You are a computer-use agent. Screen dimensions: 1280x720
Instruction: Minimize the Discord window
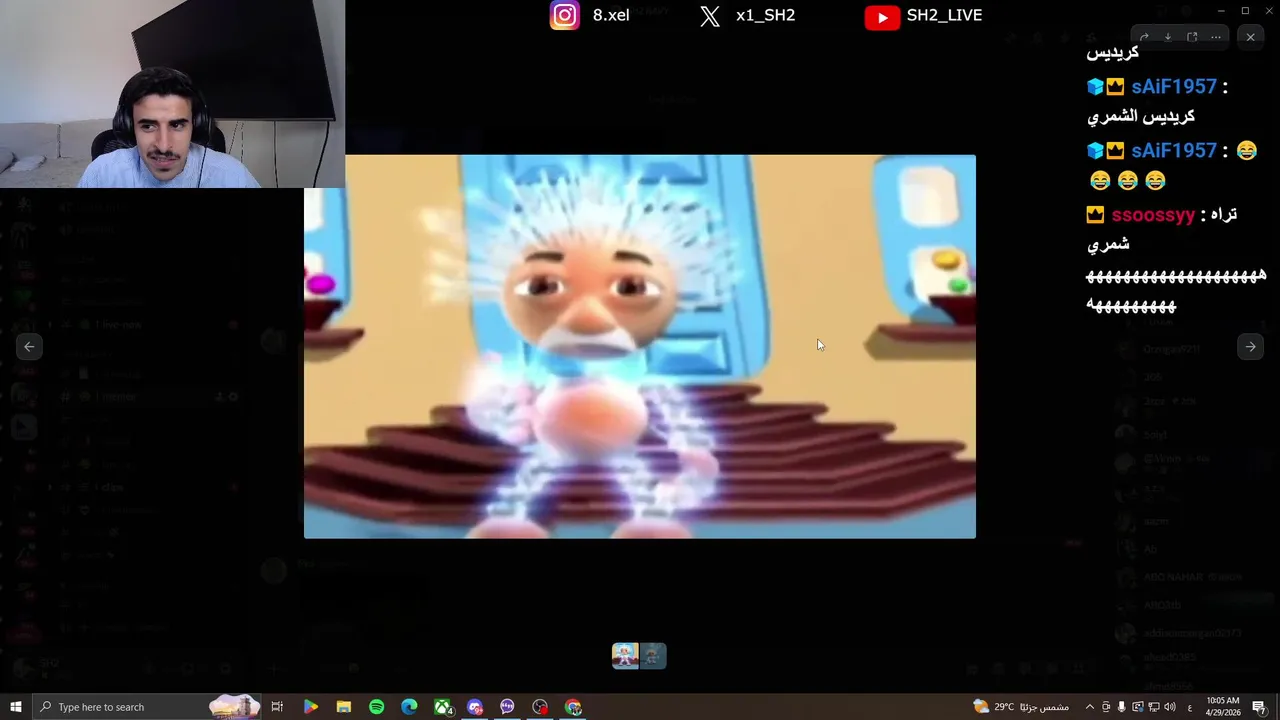pos(1220,10)
